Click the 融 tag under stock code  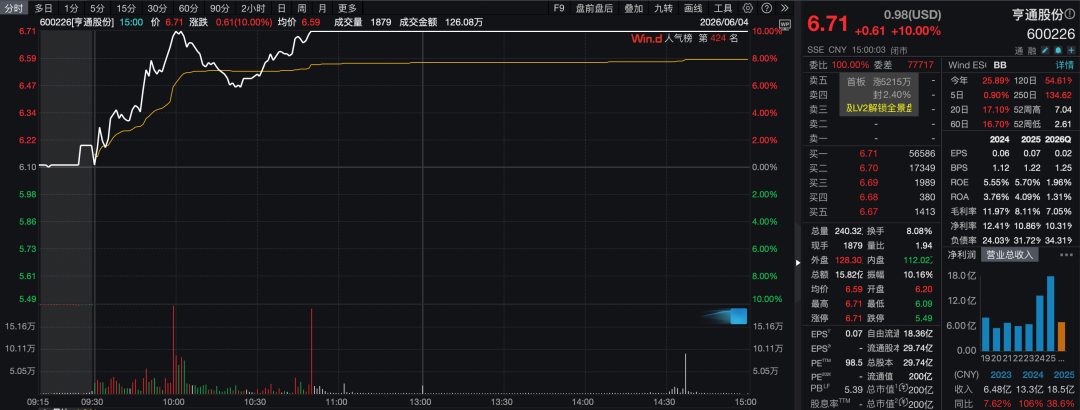coord(1031,50)
